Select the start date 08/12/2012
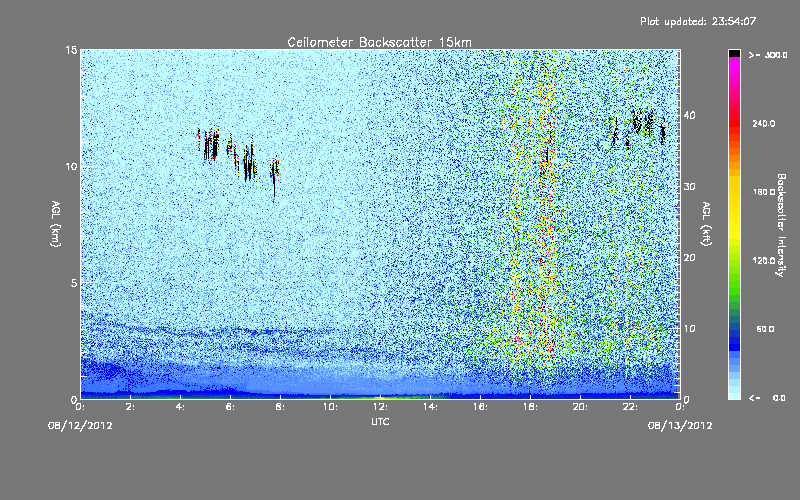Image resolution: width=800 pixels, height=500 pixels. (x=80, y=426)
